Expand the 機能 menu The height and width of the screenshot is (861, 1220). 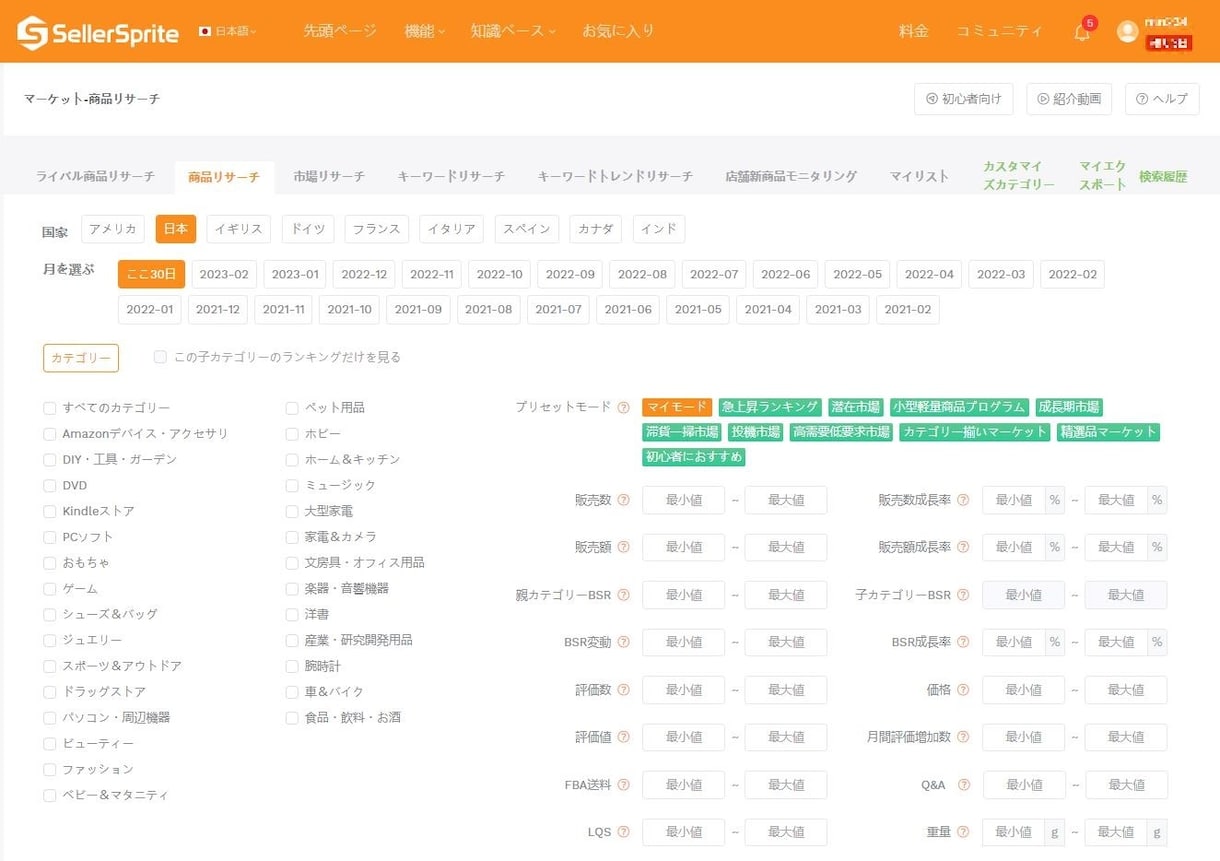(425, 31)
